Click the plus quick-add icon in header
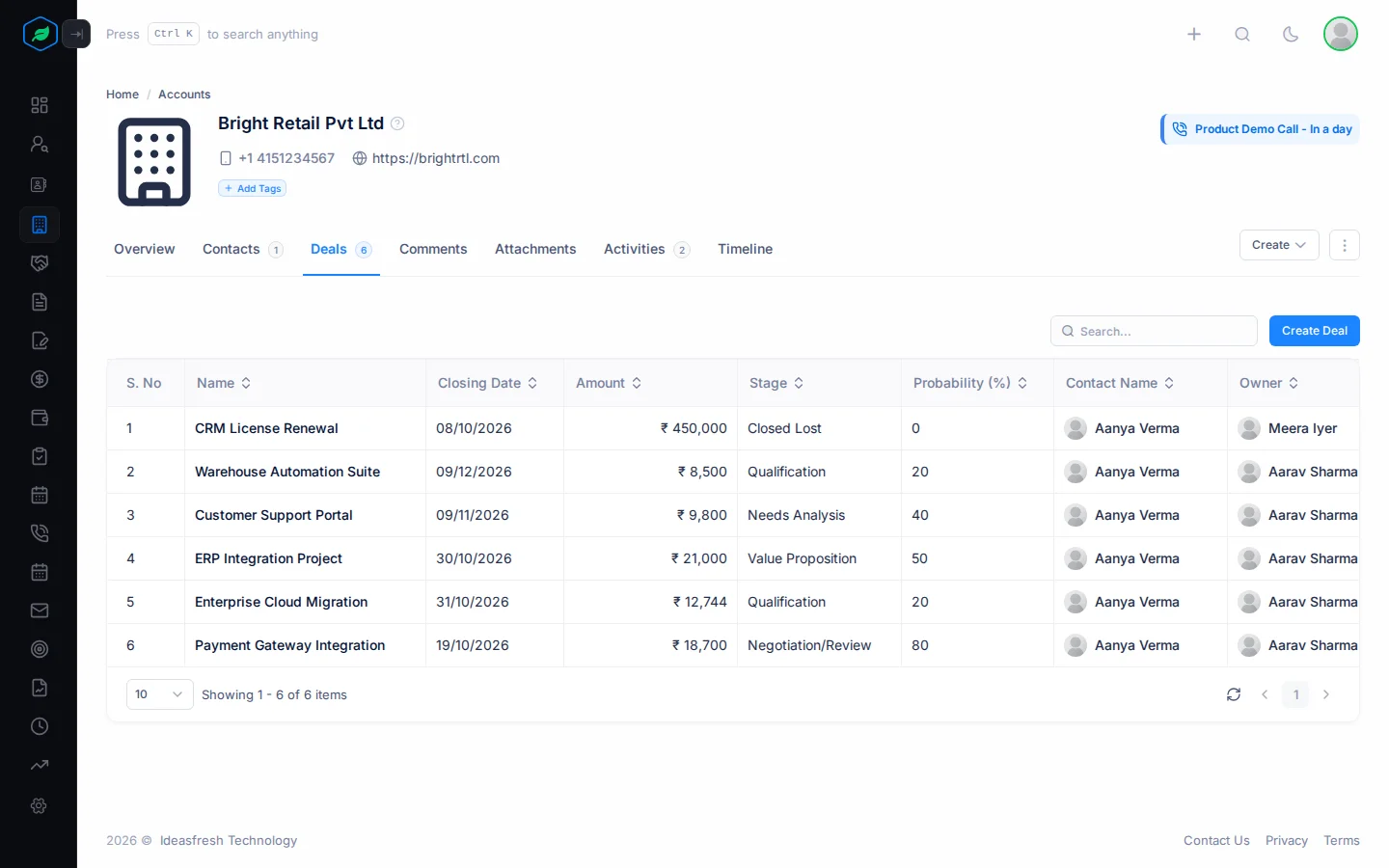 pos(1194,34)
